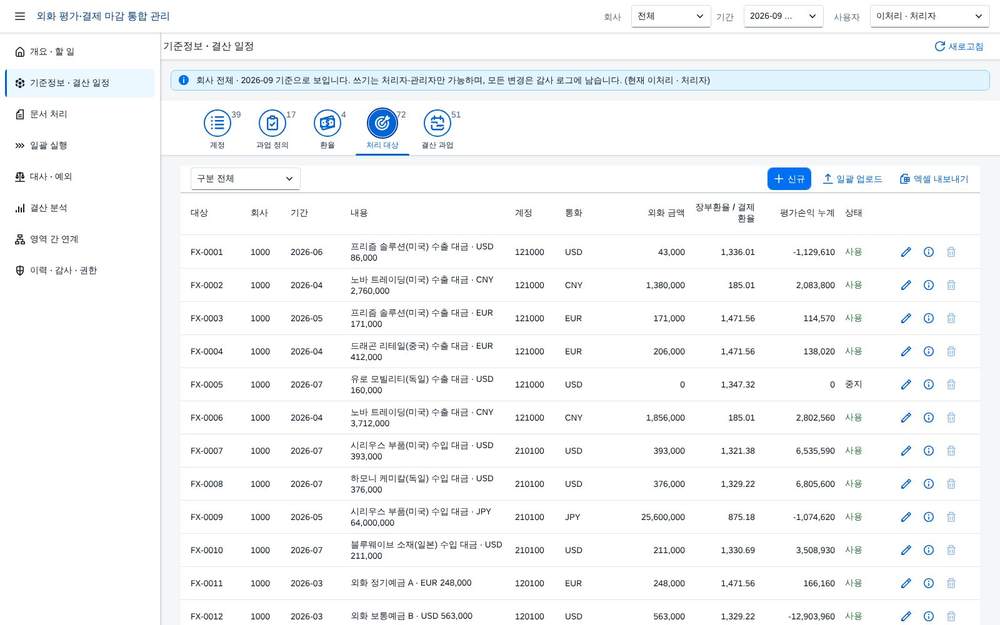Open the 구분 전체 filter dropdown
This screenshot has height=625, width=1000.
click(x=246, y=179)
